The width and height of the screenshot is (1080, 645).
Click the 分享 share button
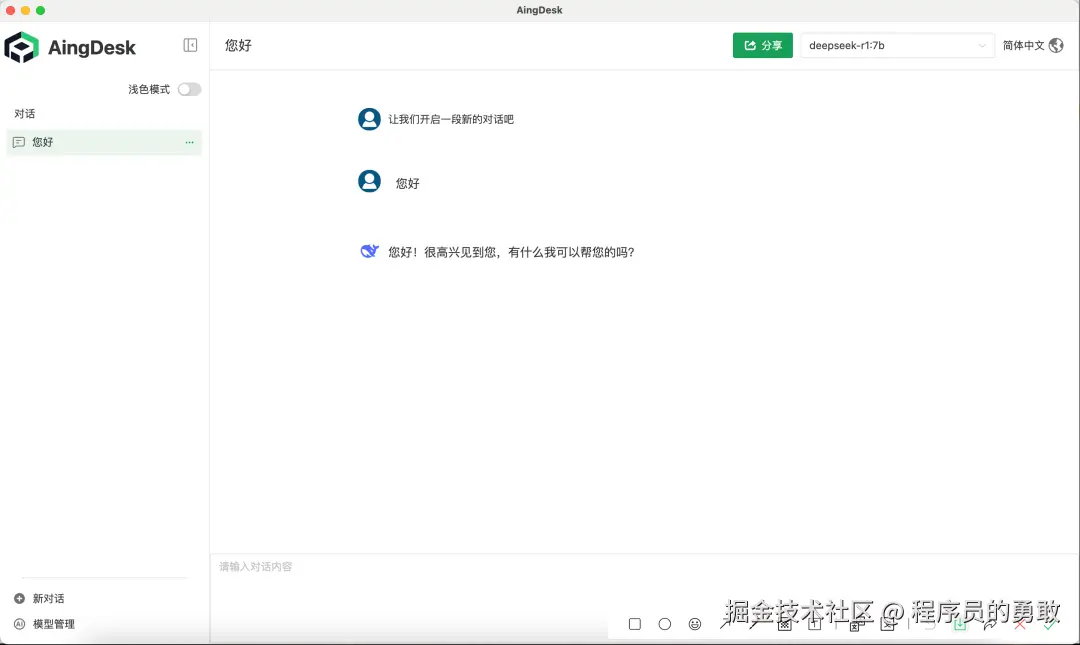coord(762,45)
